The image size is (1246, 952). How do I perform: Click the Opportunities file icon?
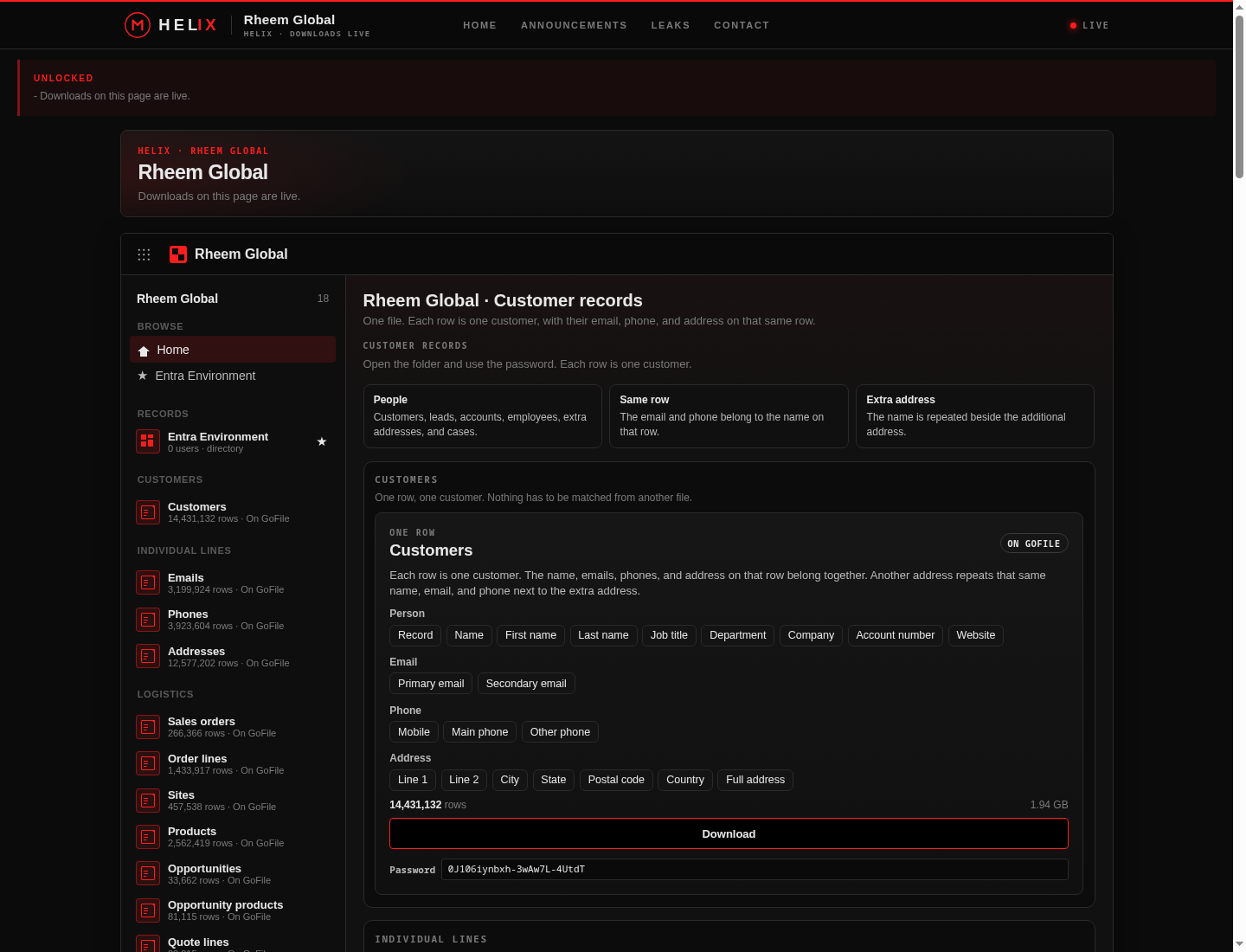(148, 873)
